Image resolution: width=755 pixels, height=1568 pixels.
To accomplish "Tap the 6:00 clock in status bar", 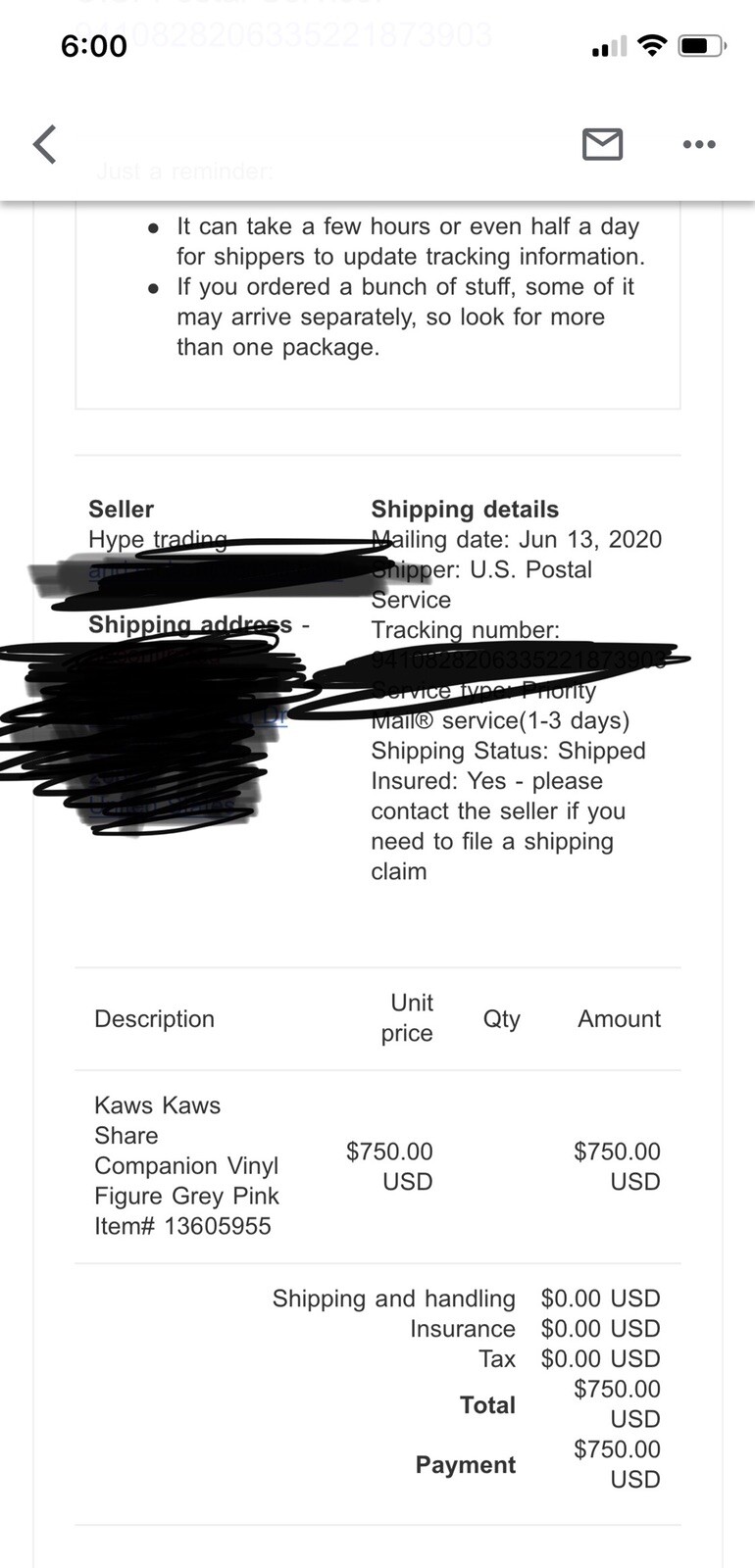I will [94, 46].
